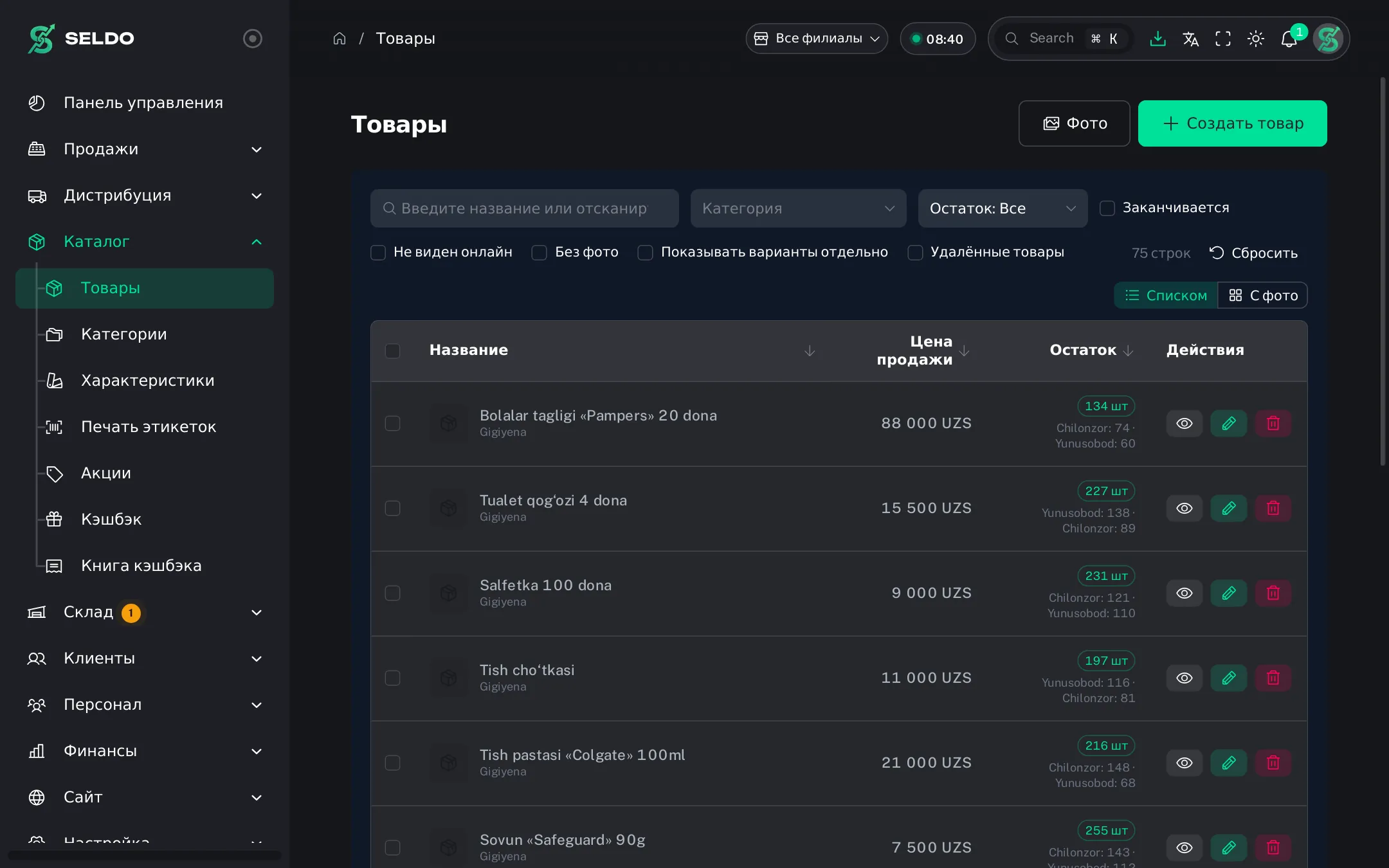Open the language translate icon
This screenshot has height=868, width=1389.
(x=1190, y=39)
